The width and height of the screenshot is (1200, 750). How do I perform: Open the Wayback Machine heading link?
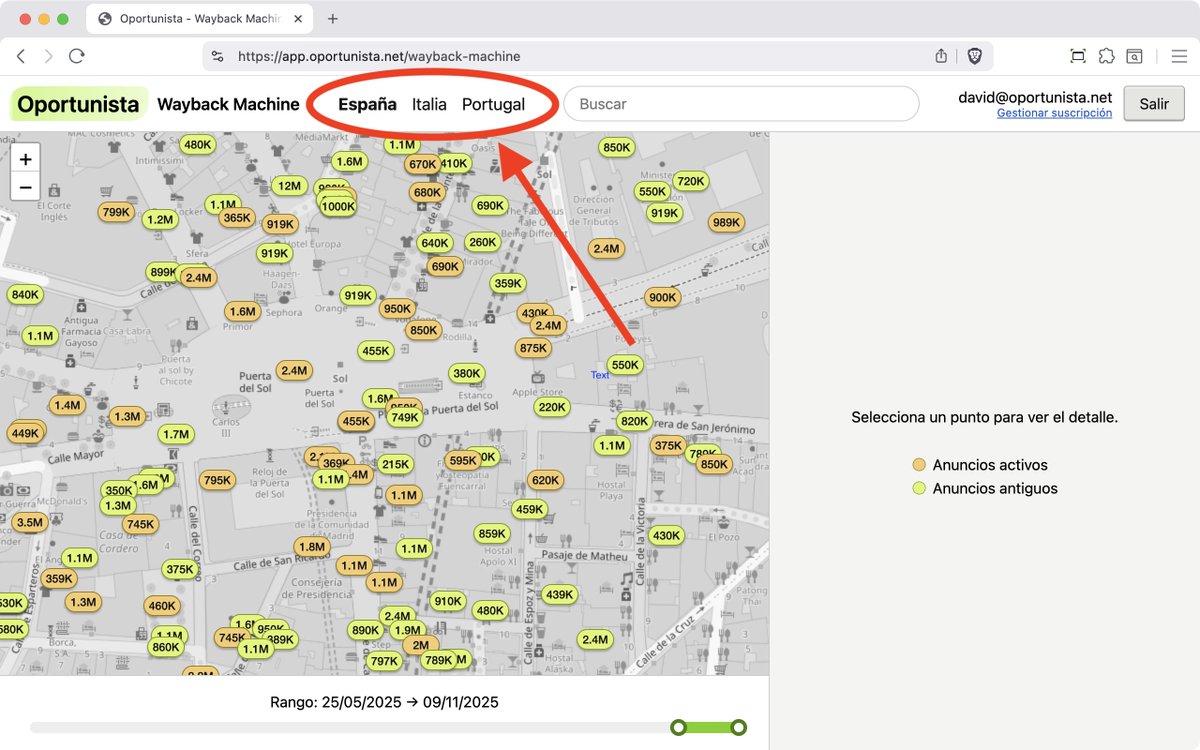click(x=228, y=104)
